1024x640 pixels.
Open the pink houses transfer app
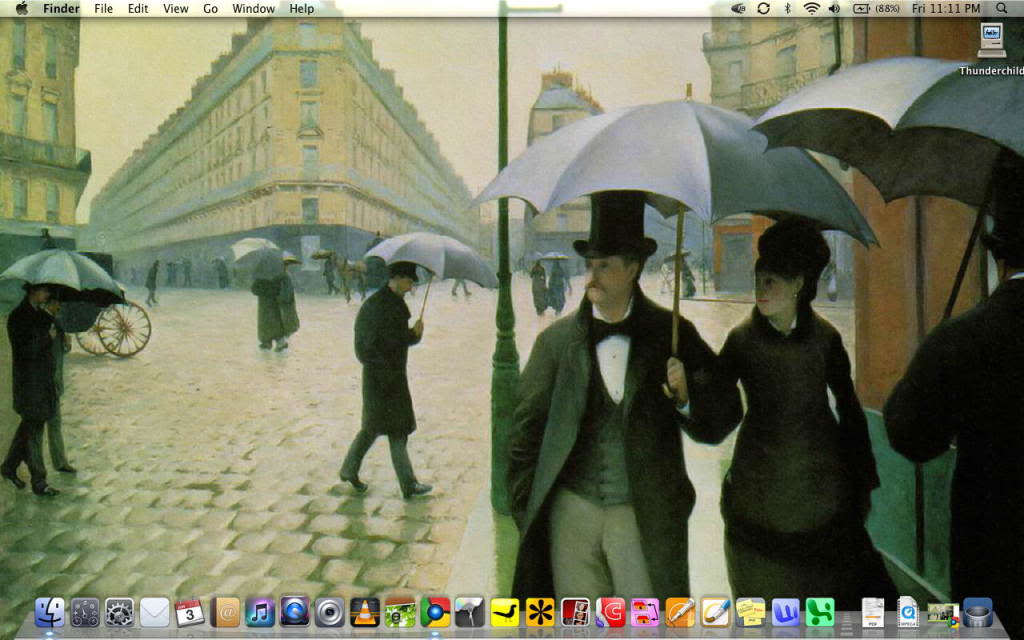(x=645, y=613)
